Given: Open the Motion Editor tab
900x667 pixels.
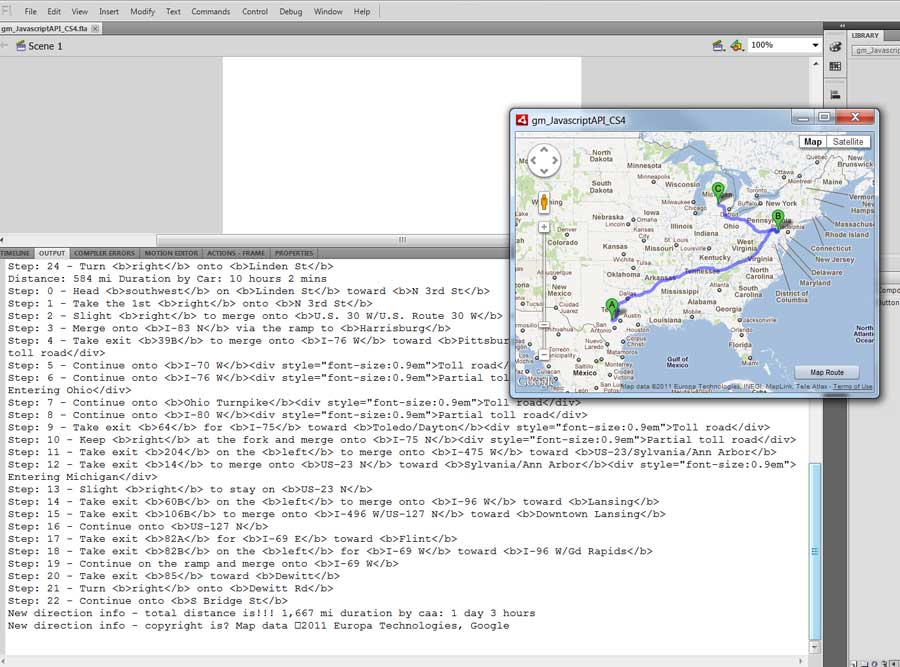Looking at the screenshot, I should [171, 253].
